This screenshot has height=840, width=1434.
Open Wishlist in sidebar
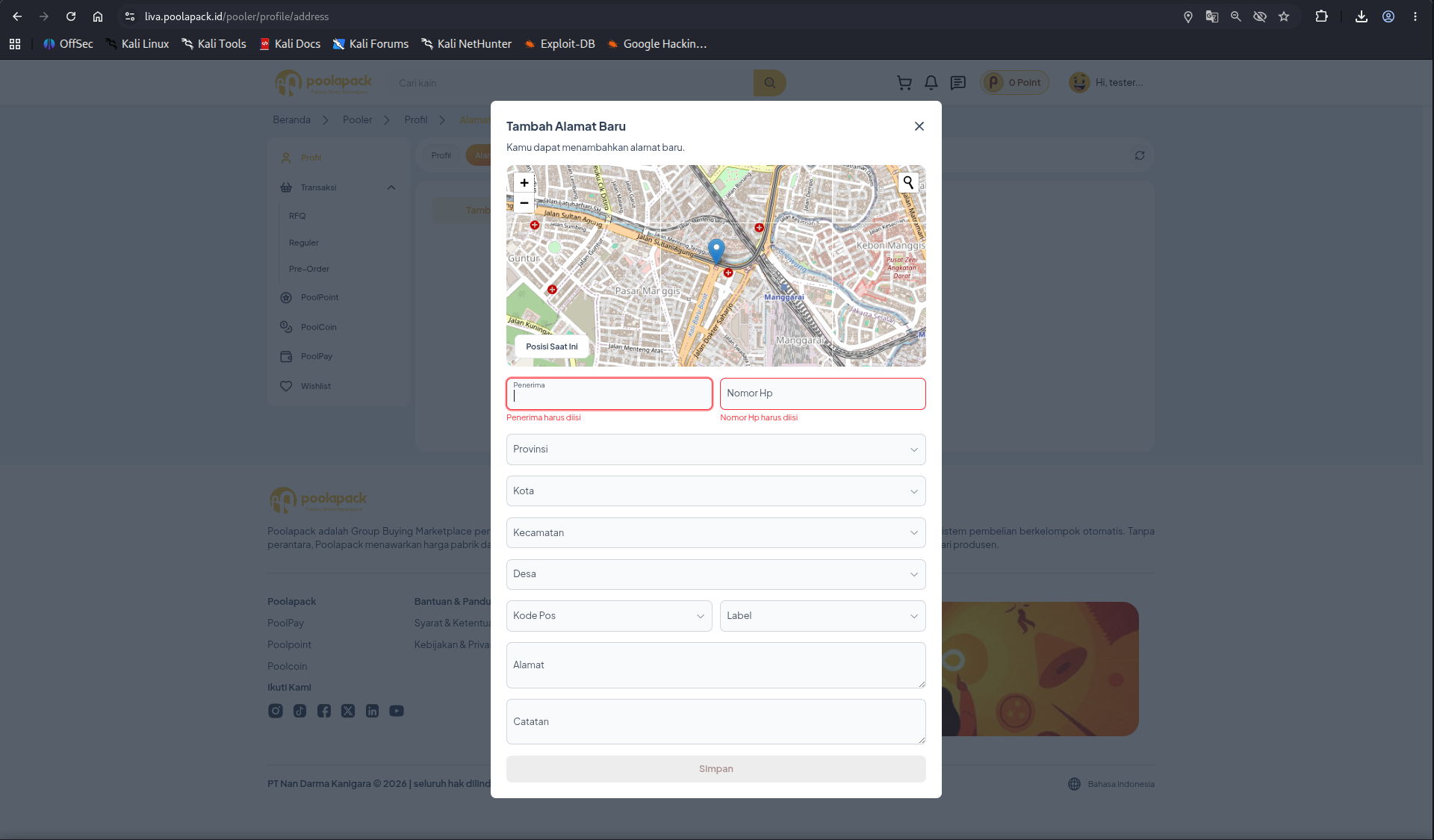tap(316, 386)
